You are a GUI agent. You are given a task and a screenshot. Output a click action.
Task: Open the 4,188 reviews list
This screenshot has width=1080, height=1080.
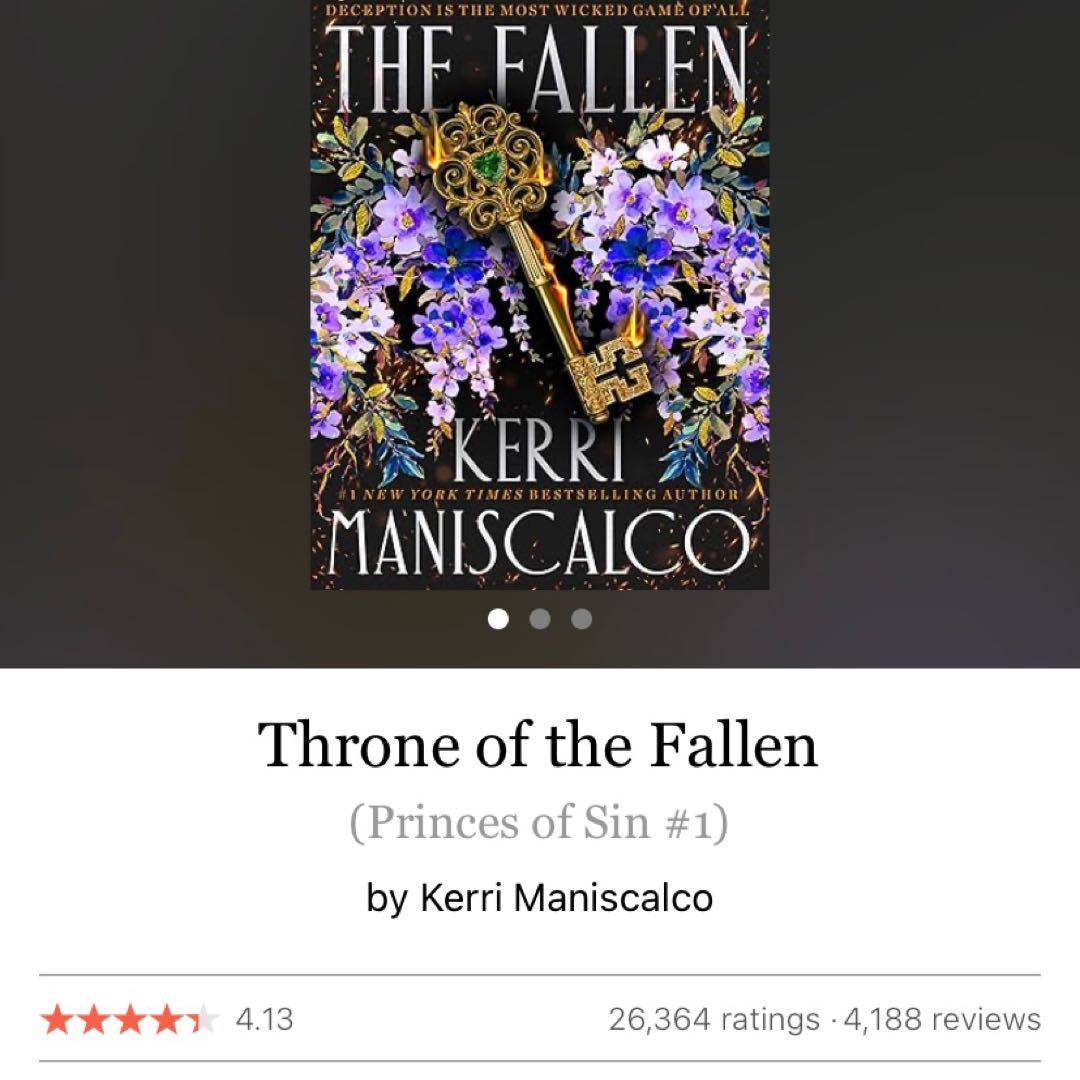[x=942, y=1019]
